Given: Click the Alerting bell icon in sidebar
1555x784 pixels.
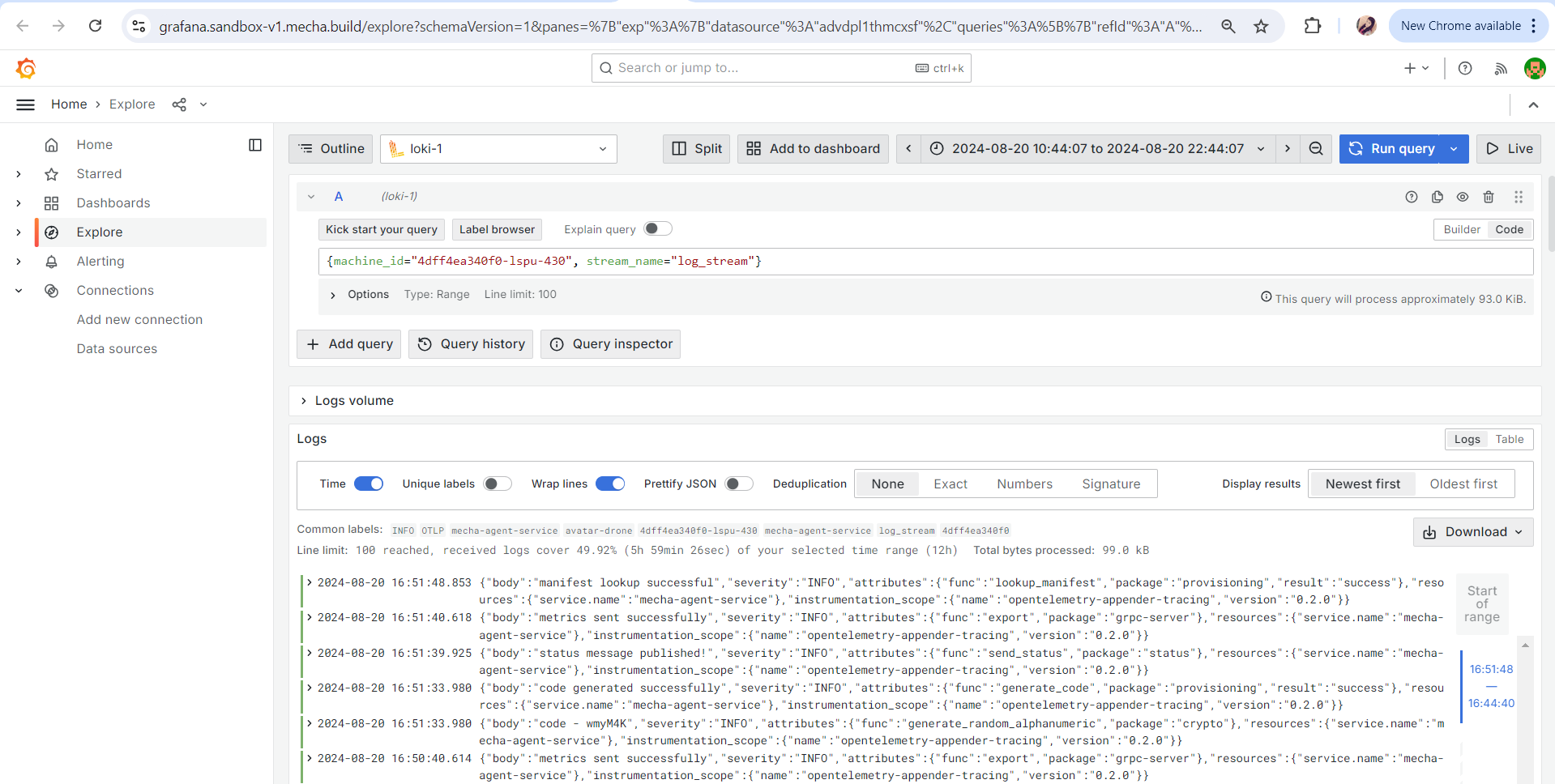Looking at the screenshot, I should coord(52,262).
